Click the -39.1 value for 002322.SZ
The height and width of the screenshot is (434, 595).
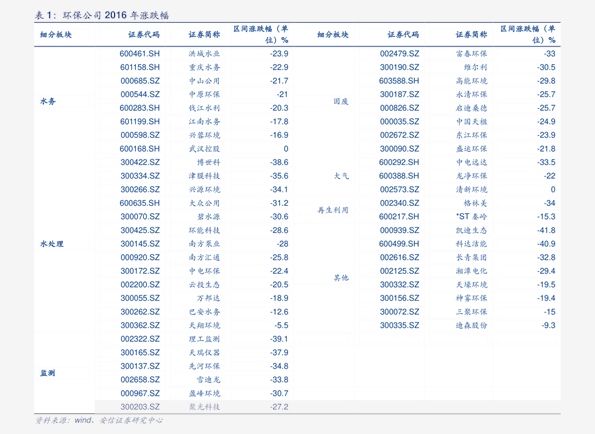(279, 339)
